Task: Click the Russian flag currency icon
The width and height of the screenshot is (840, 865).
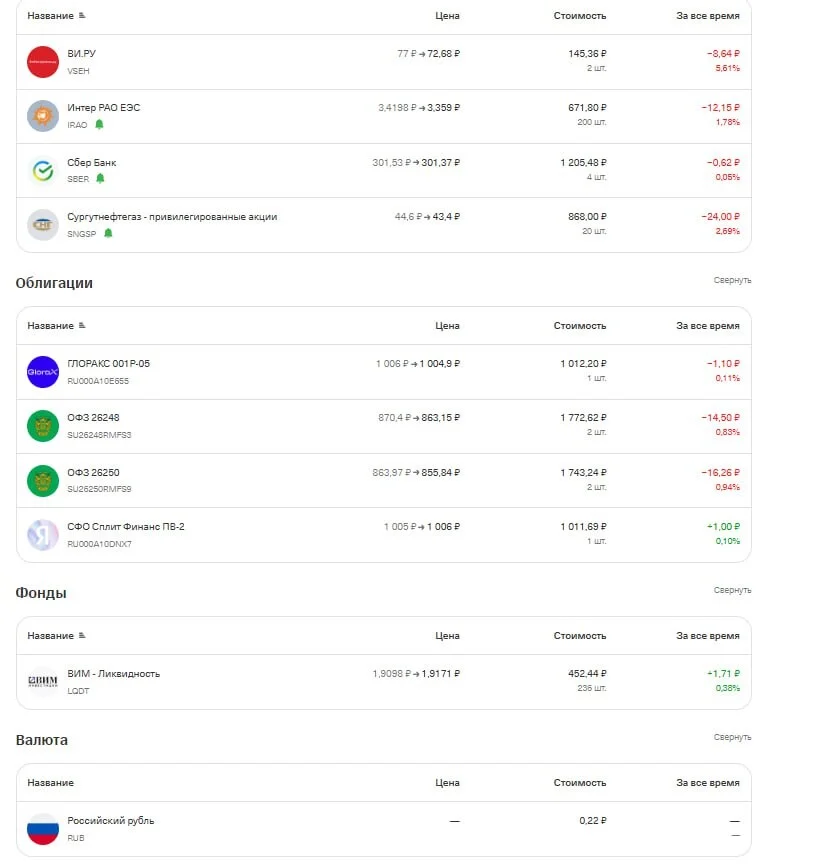Action: coord(42,829)
